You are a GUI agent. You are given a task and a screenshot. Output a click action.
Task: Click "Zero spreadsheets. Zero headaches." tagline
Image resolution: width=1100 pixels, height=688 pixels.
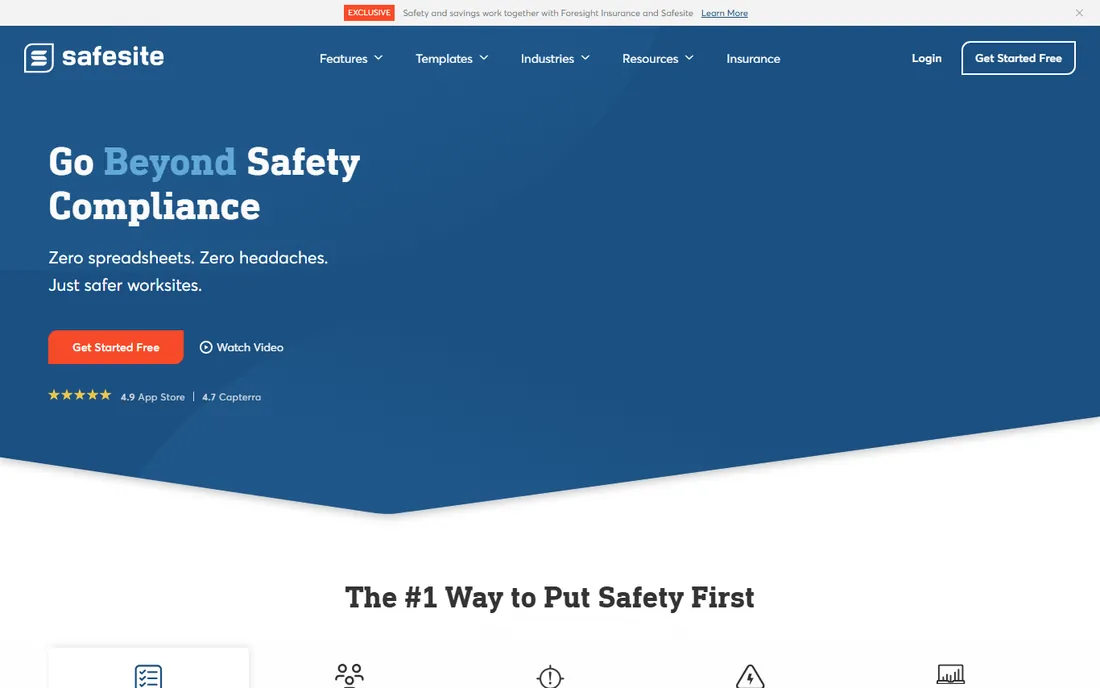(x=188, y=257)
